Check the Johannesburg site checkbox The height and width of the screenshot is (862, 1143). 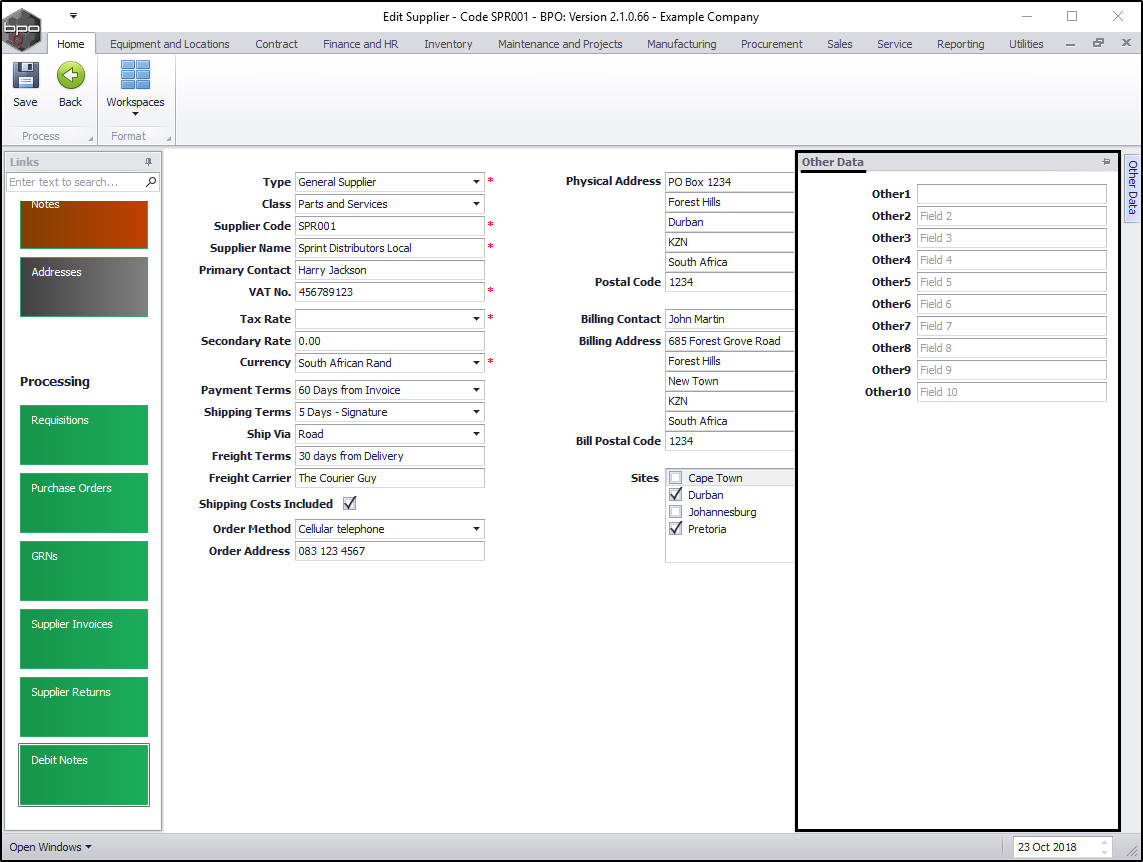click(676, 512)
